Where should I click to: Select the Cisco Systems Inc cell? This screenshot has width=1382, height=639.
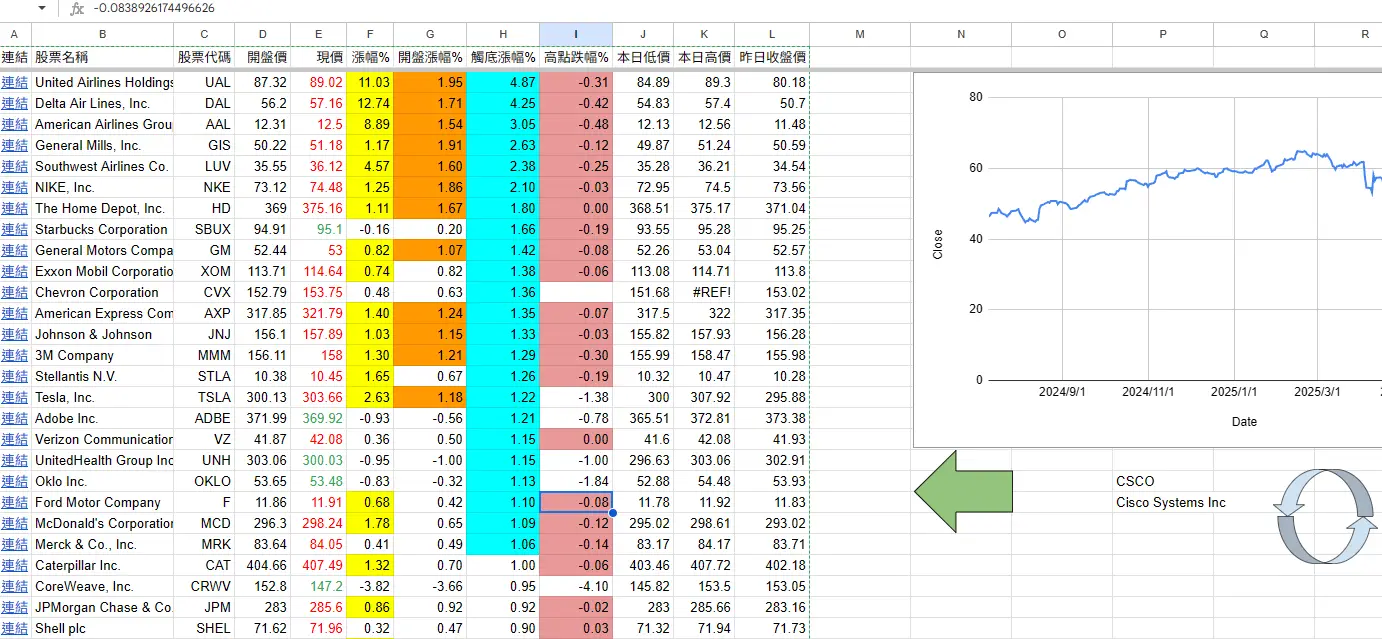click(x=1163, y=502)
